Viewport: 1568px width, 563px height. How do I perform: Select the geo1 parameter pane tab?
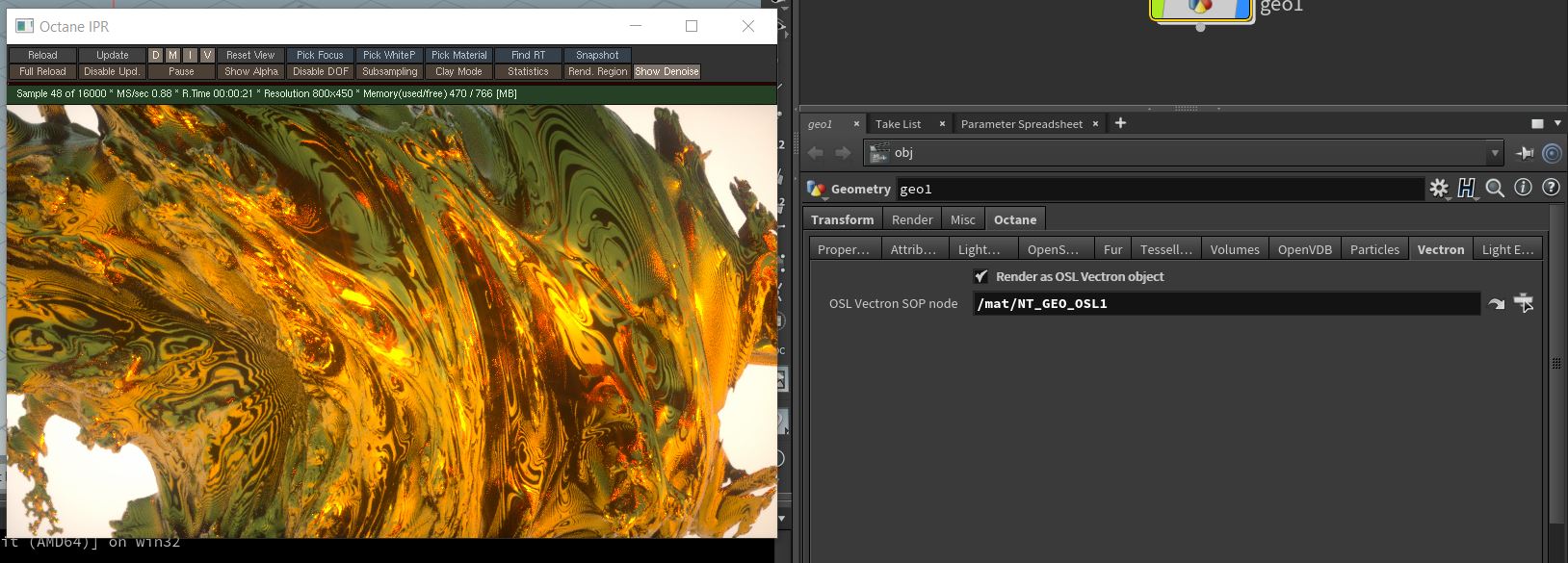[x=821, y=124]
